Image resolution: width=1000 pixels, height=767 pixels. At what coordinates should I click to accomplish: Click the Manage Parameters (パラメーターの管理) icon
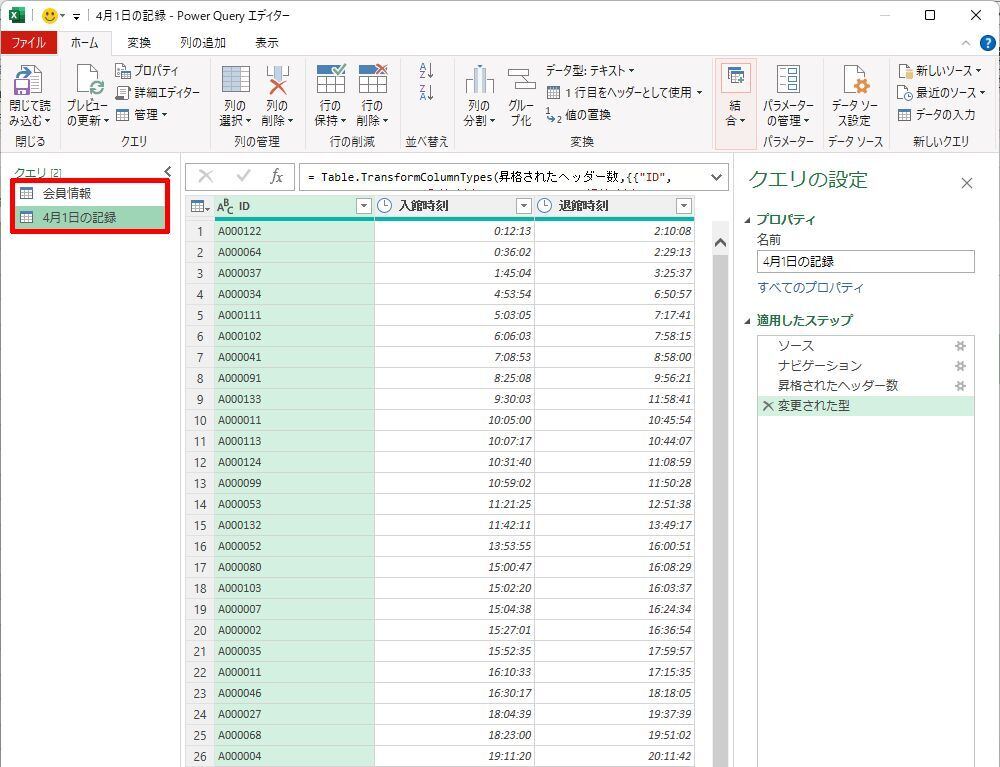pos(788,79)
